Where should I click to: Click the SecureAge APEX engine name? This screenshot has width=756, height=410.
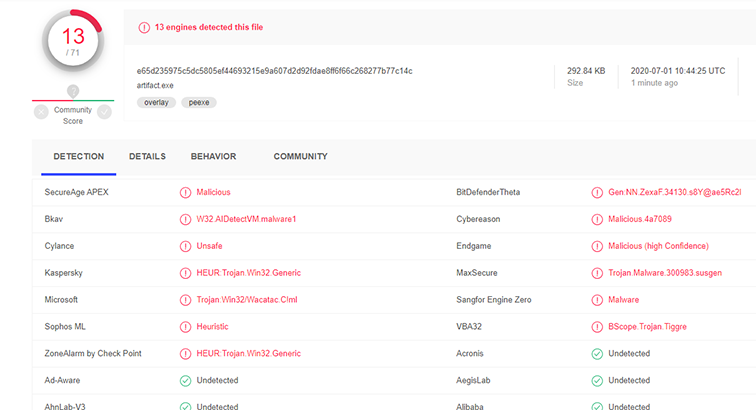click(77, 192)
